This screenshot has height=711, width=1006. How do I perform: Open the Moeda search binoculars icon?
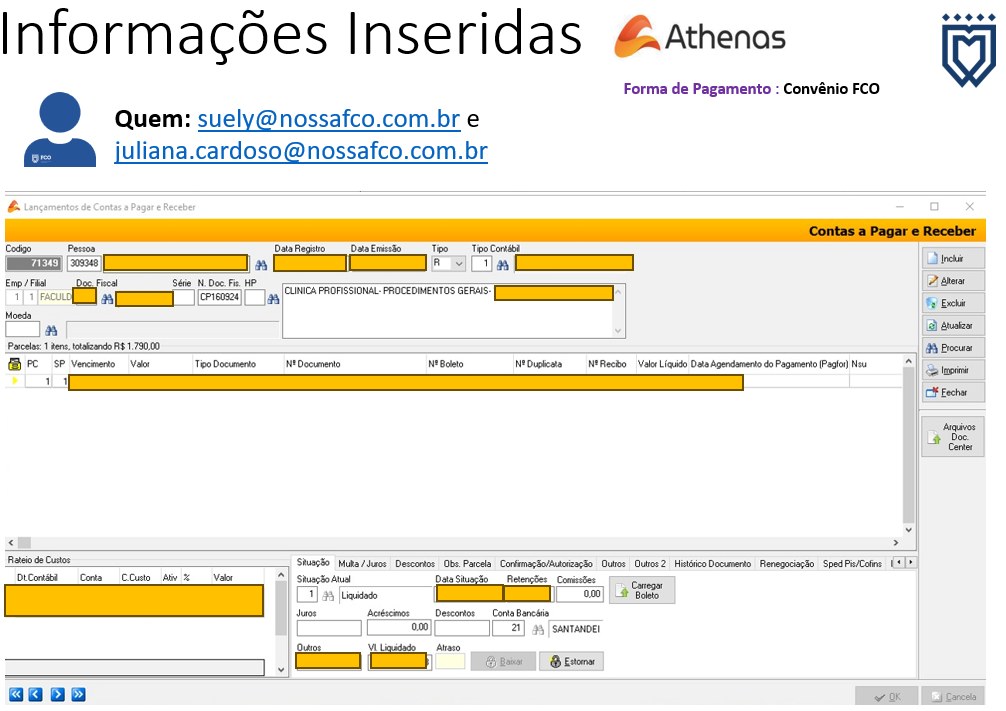[51, 330]
